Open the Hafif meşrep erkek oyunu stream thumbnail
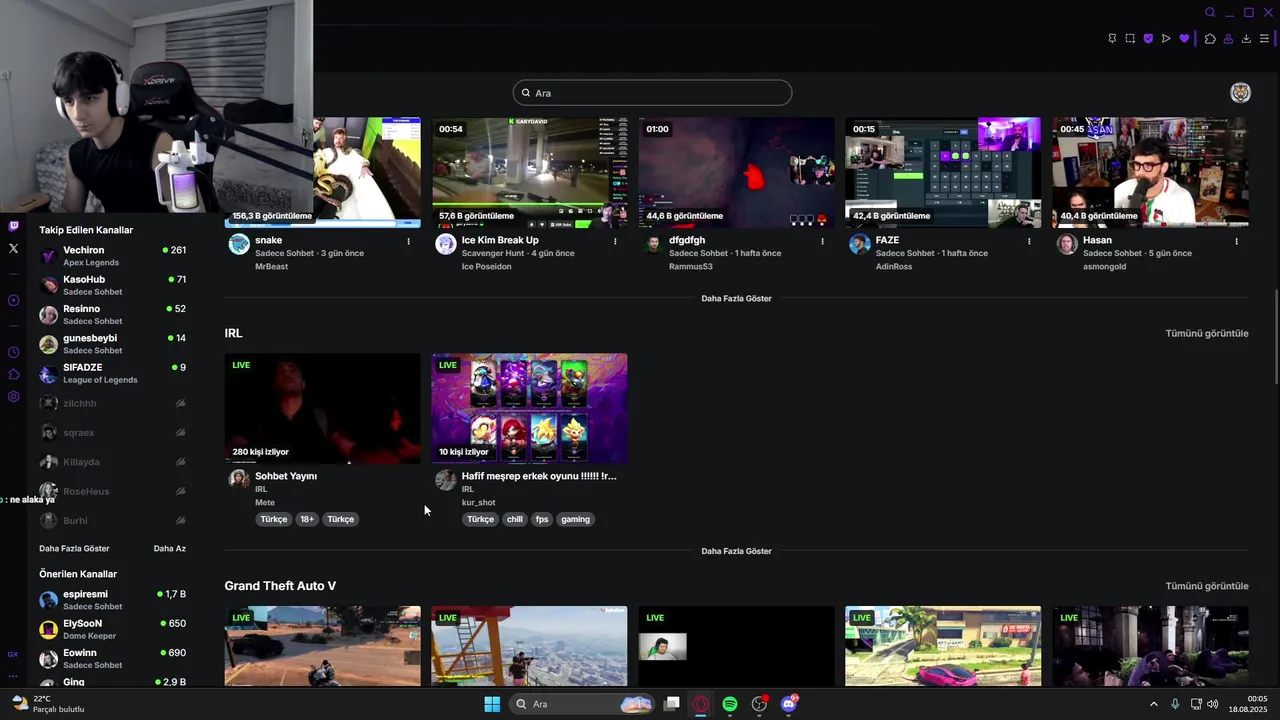Screen dimensions: 1280x720 pyautogui.click(x=529, y=408)
